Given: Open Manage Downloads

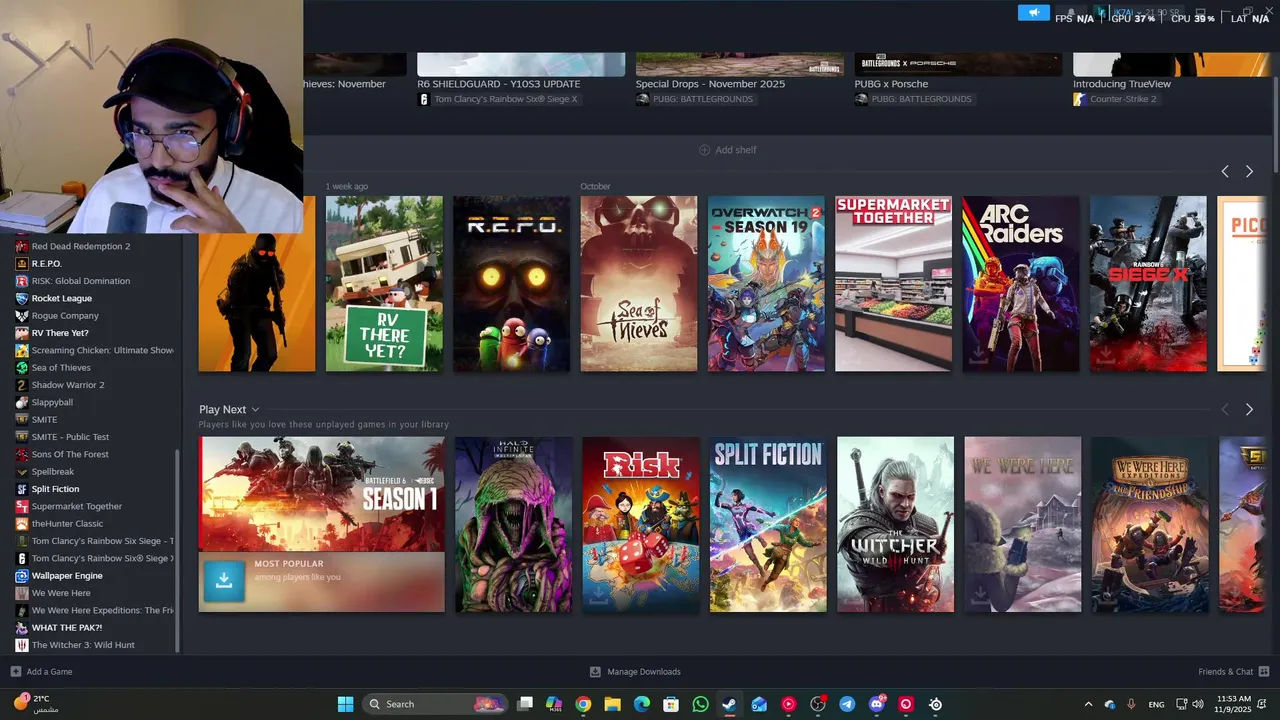Looking at the screenshot, I should (635, 672).
